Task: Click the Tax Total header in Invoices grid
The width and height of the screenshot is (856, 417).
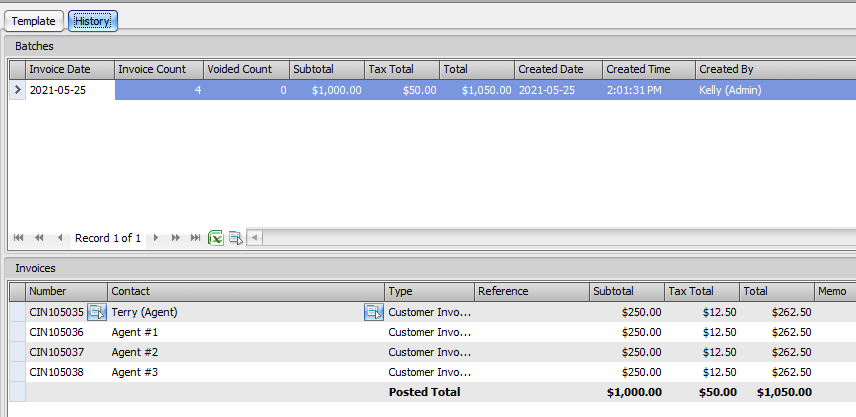Action: tap(702, 291)
